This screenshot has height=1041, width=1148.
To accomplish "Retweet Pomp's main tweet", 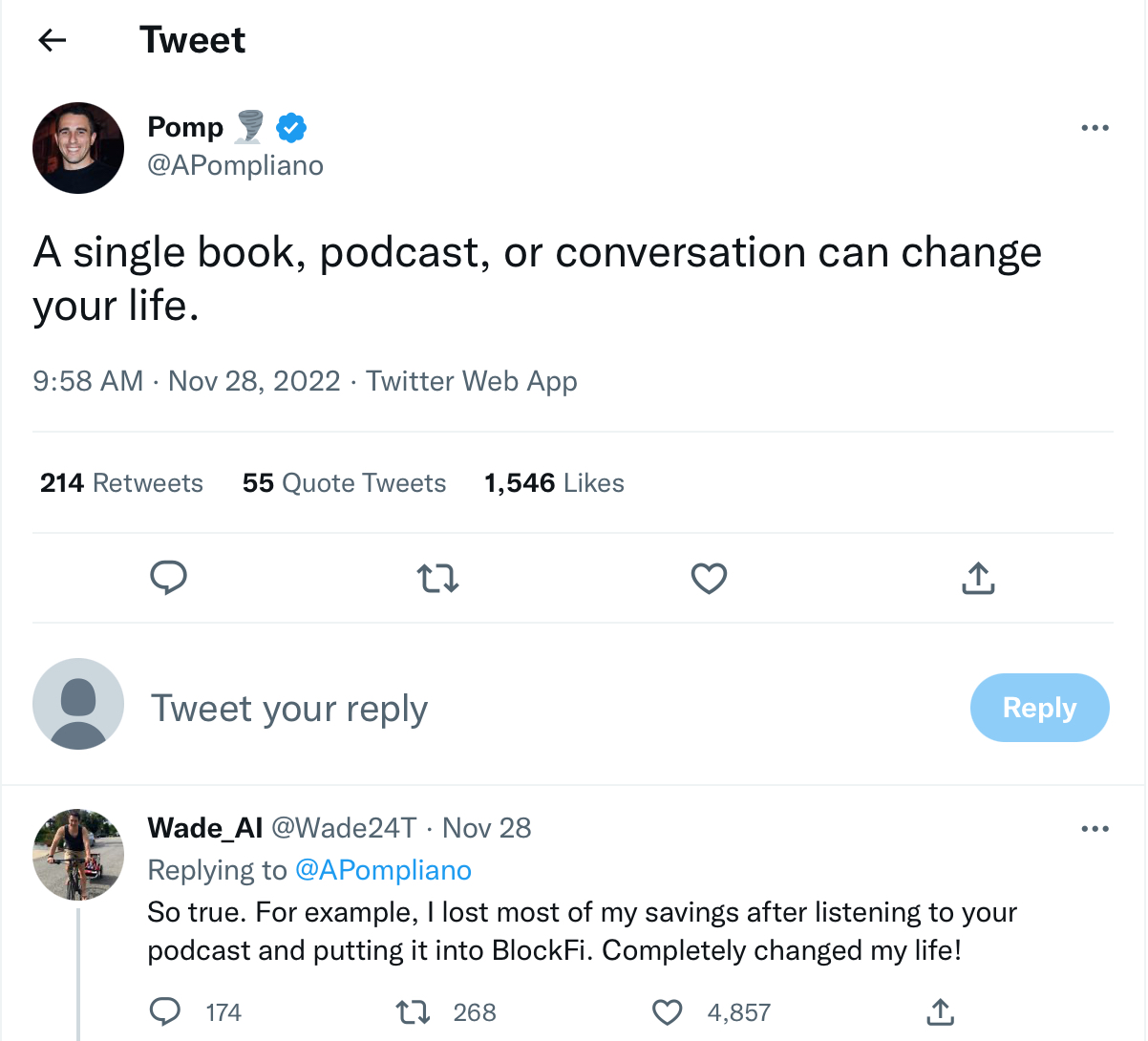I will pos(438,578).
